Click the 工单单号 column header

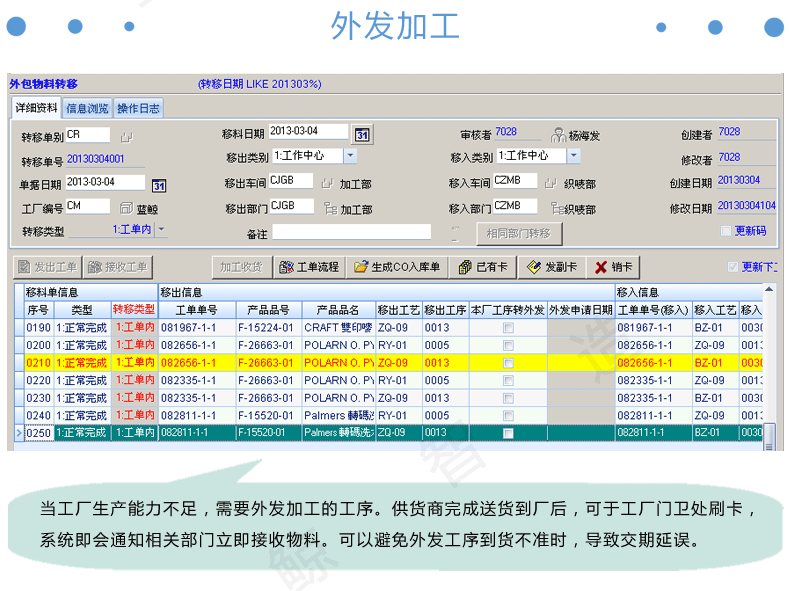coord(196,310)
